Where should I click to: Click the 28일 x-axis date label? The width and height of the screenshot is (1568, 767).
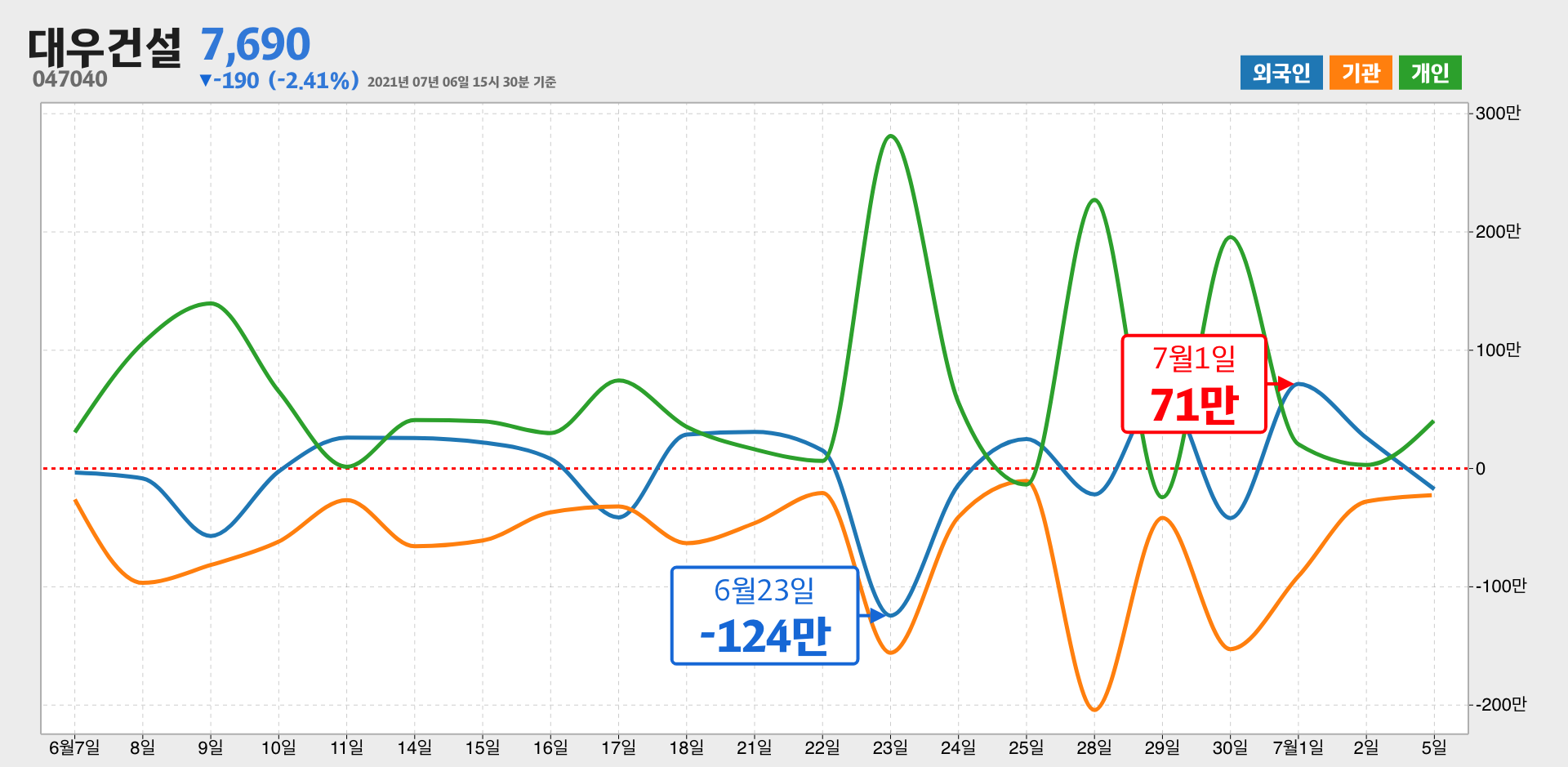[x=1094, y=747]
